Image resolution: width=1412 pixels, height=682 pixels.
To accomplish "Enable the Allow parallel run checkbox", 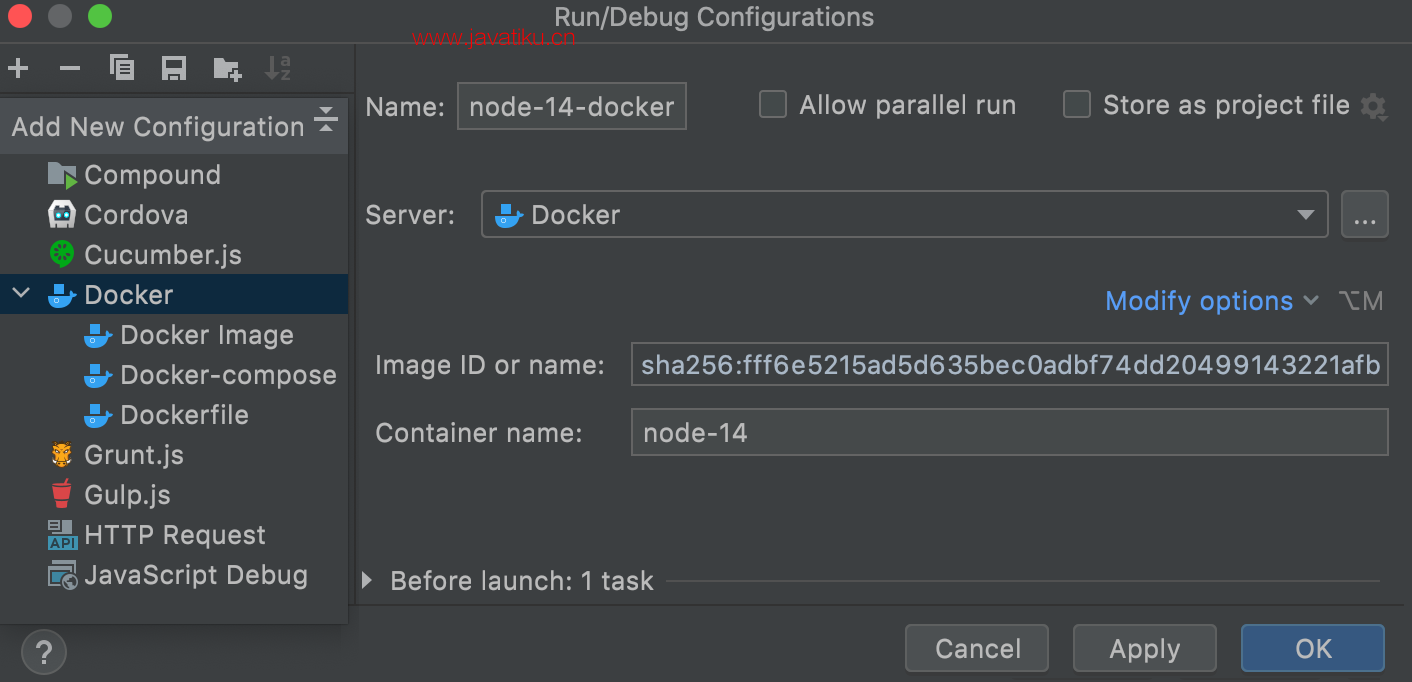I will tap(773, 105).
